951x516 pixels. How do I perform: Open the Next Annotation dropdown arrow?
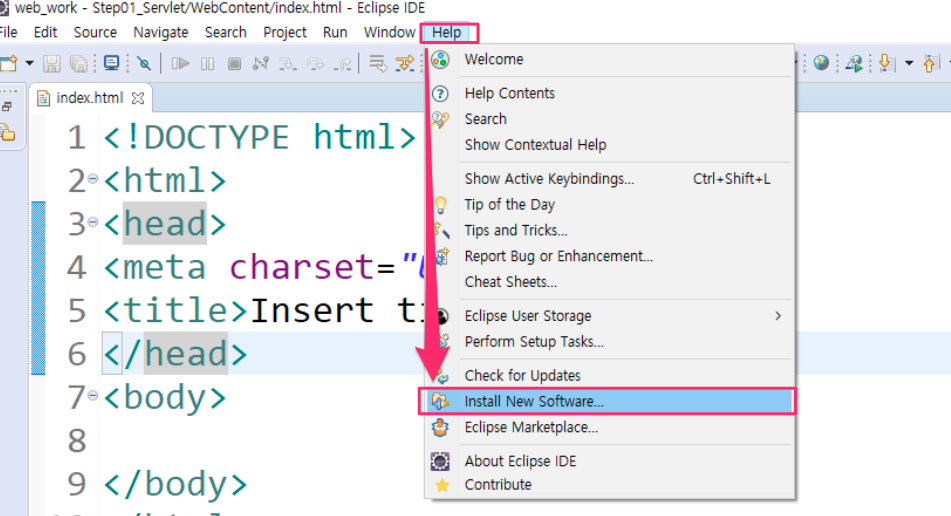[x=909, y=63]
